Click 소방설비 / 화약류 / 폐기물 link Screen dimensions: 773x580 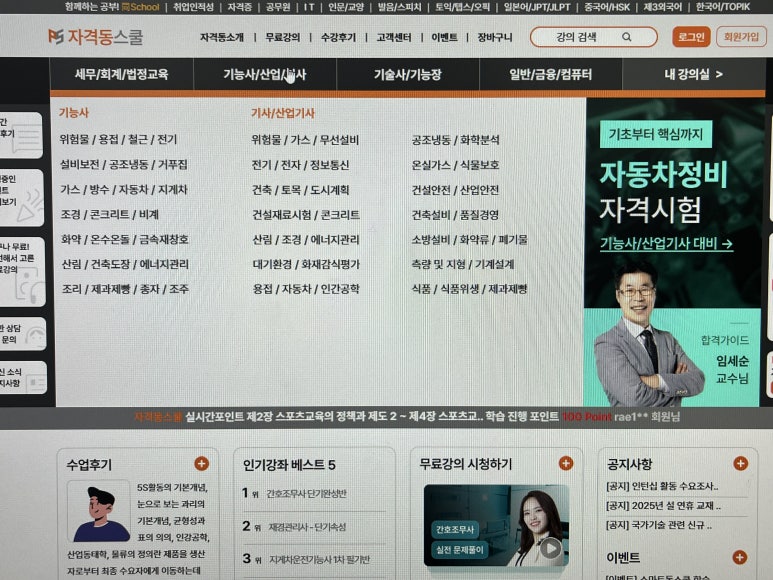[x=469, y=239]
